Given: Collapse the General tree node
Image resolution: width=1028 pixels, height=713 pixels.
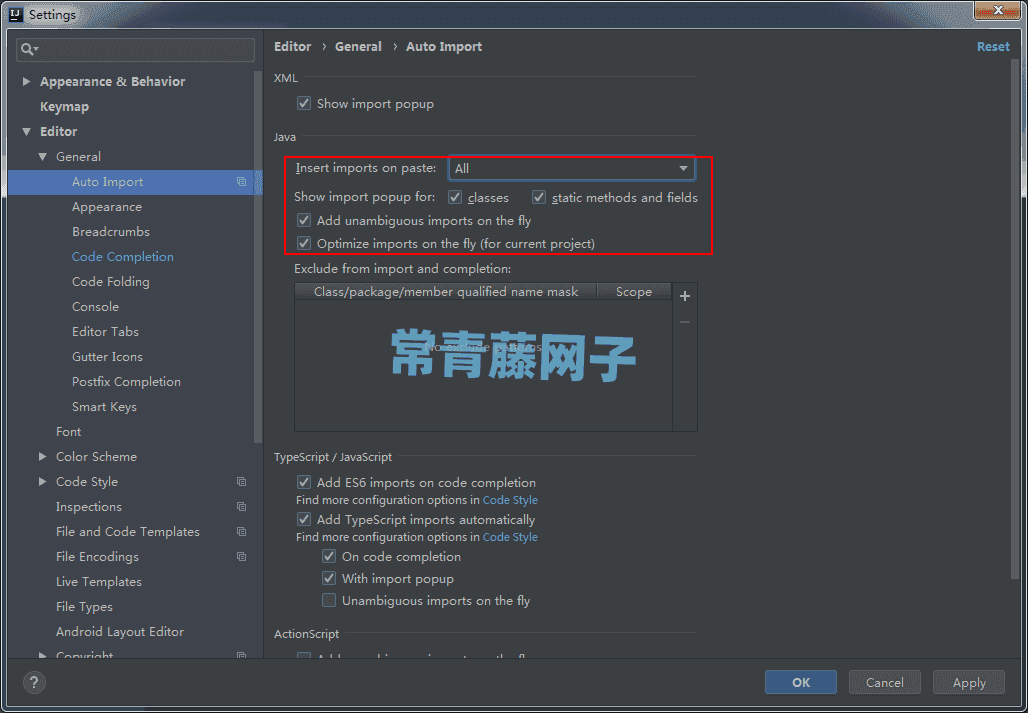Looking at the screenshot, I should (43, 157).
